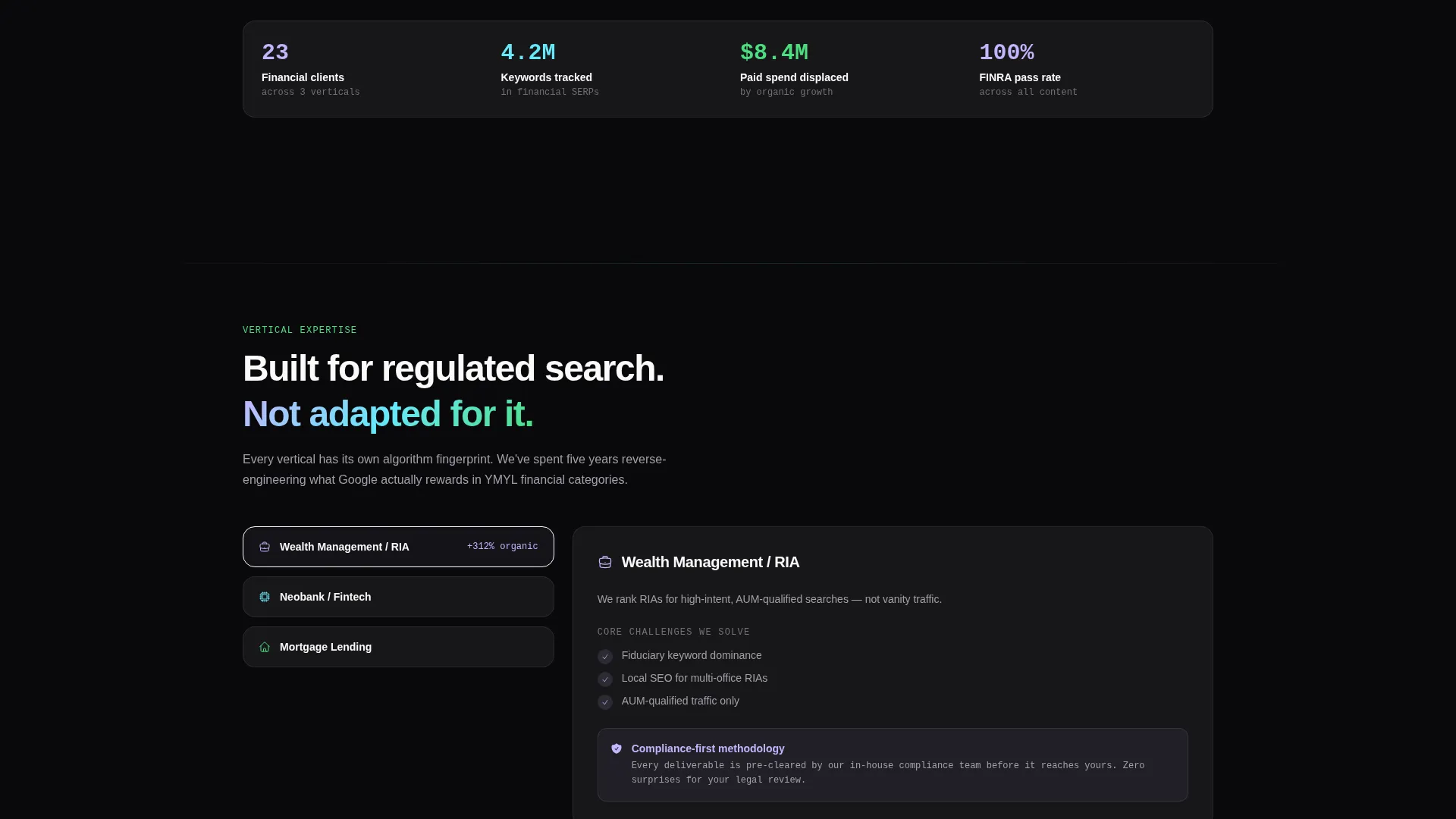Select the Wealth Management / RIA tab
The height and width of the screenshot is (819, 1456).
[398, 547]
